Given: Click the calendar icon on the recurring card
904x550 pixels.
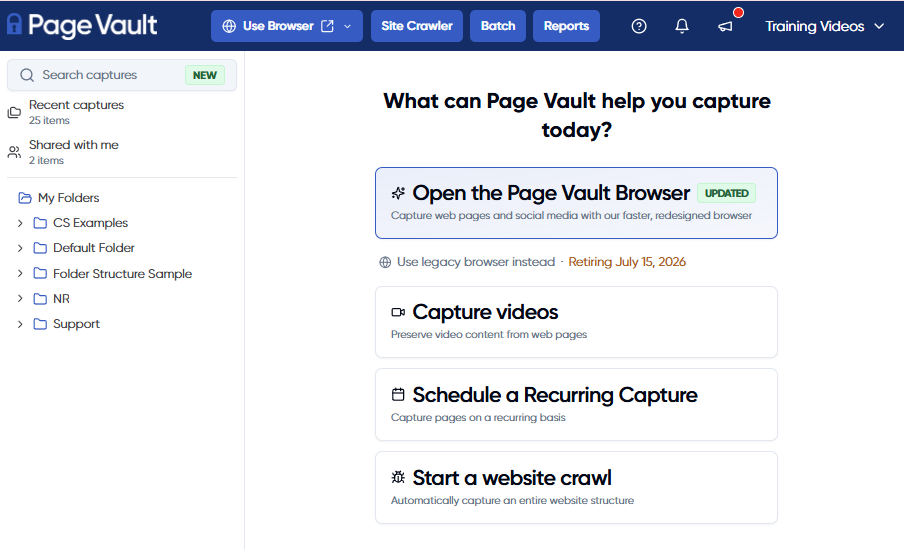Looking at the screenshot, I should (x=398, y=394).
